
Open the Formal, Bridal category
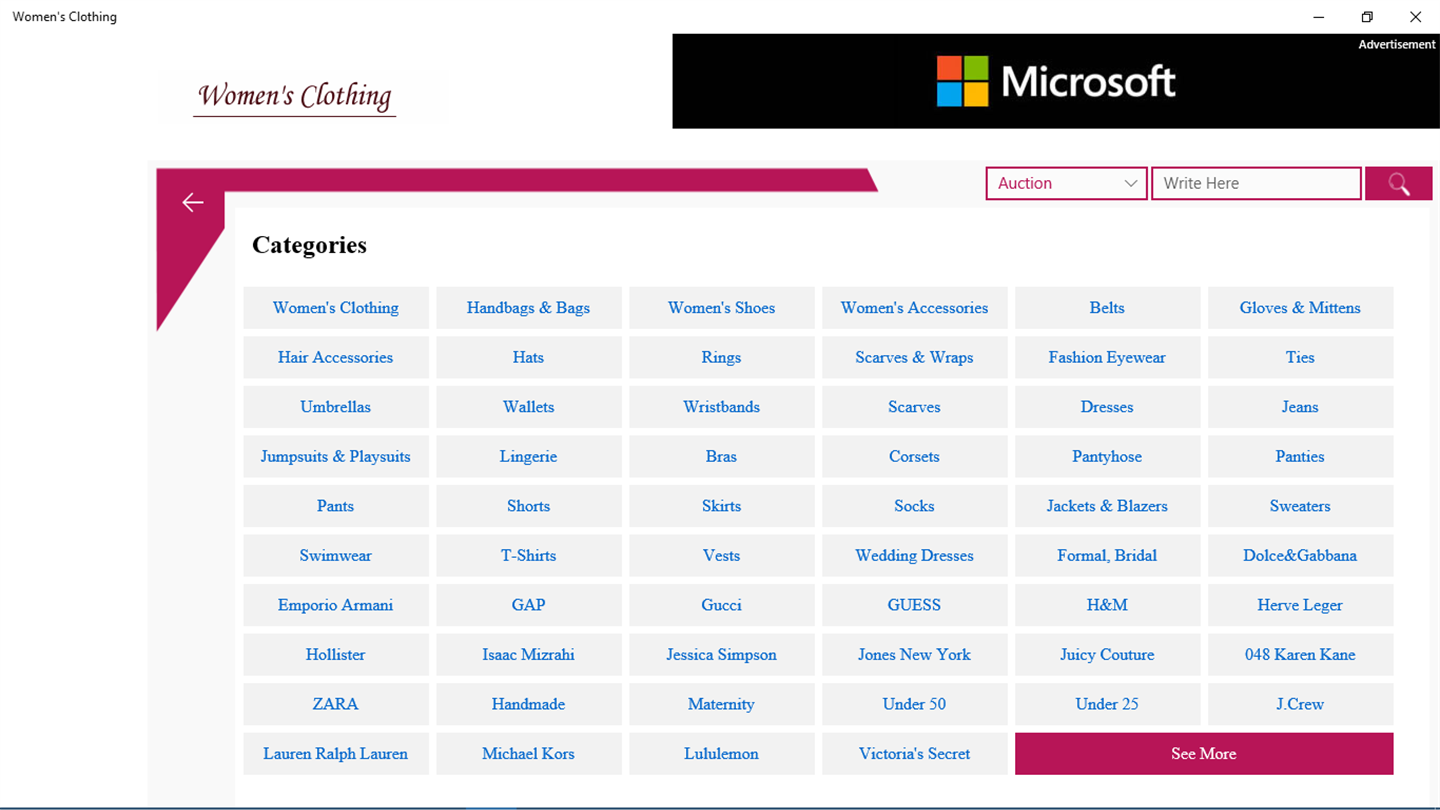(1108, 556)
